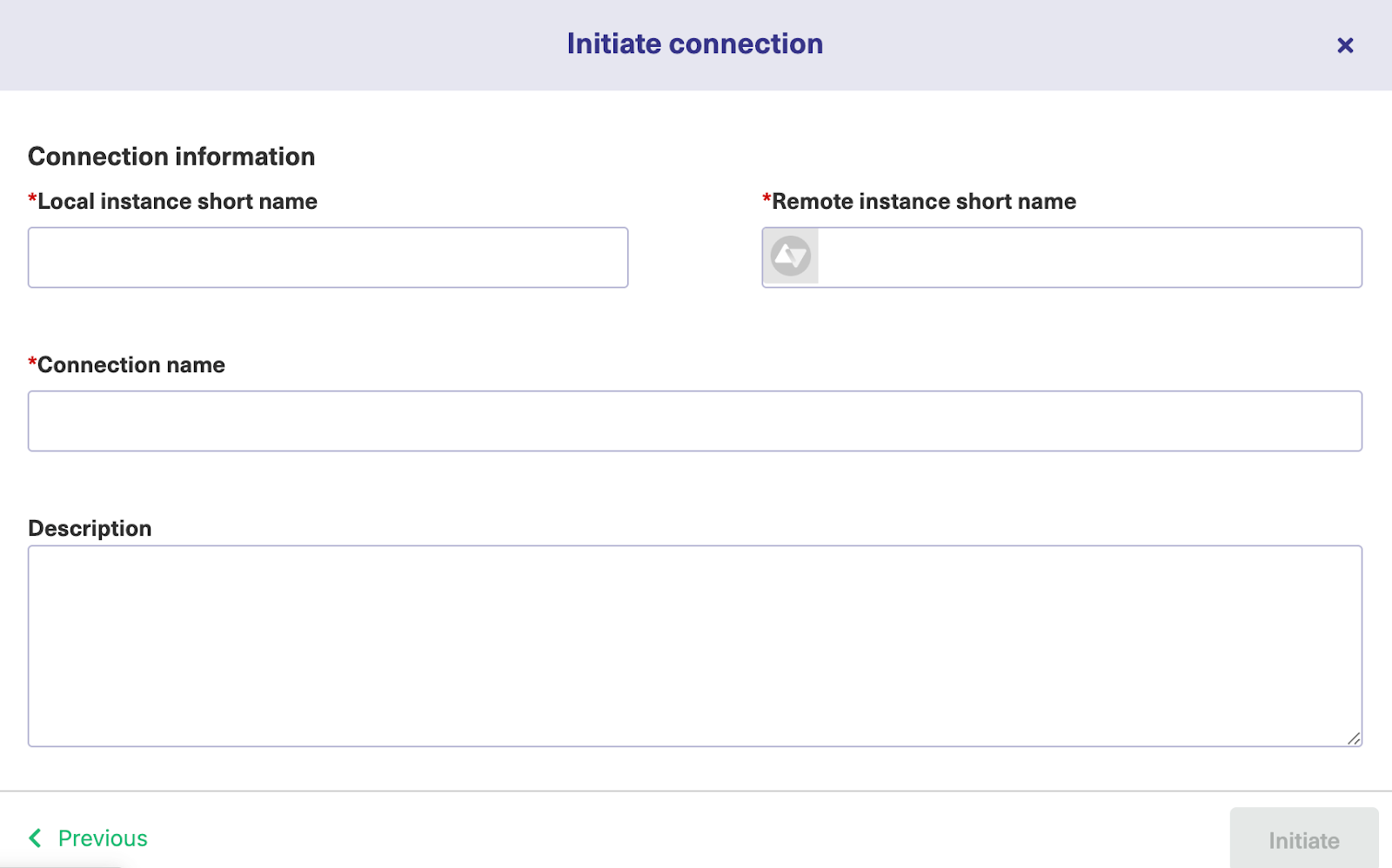This screenshot has height=868, width=1392.
Task: Click the red asterisk beside Connection name
Action: pyautogui.click(x=31, y=364)
